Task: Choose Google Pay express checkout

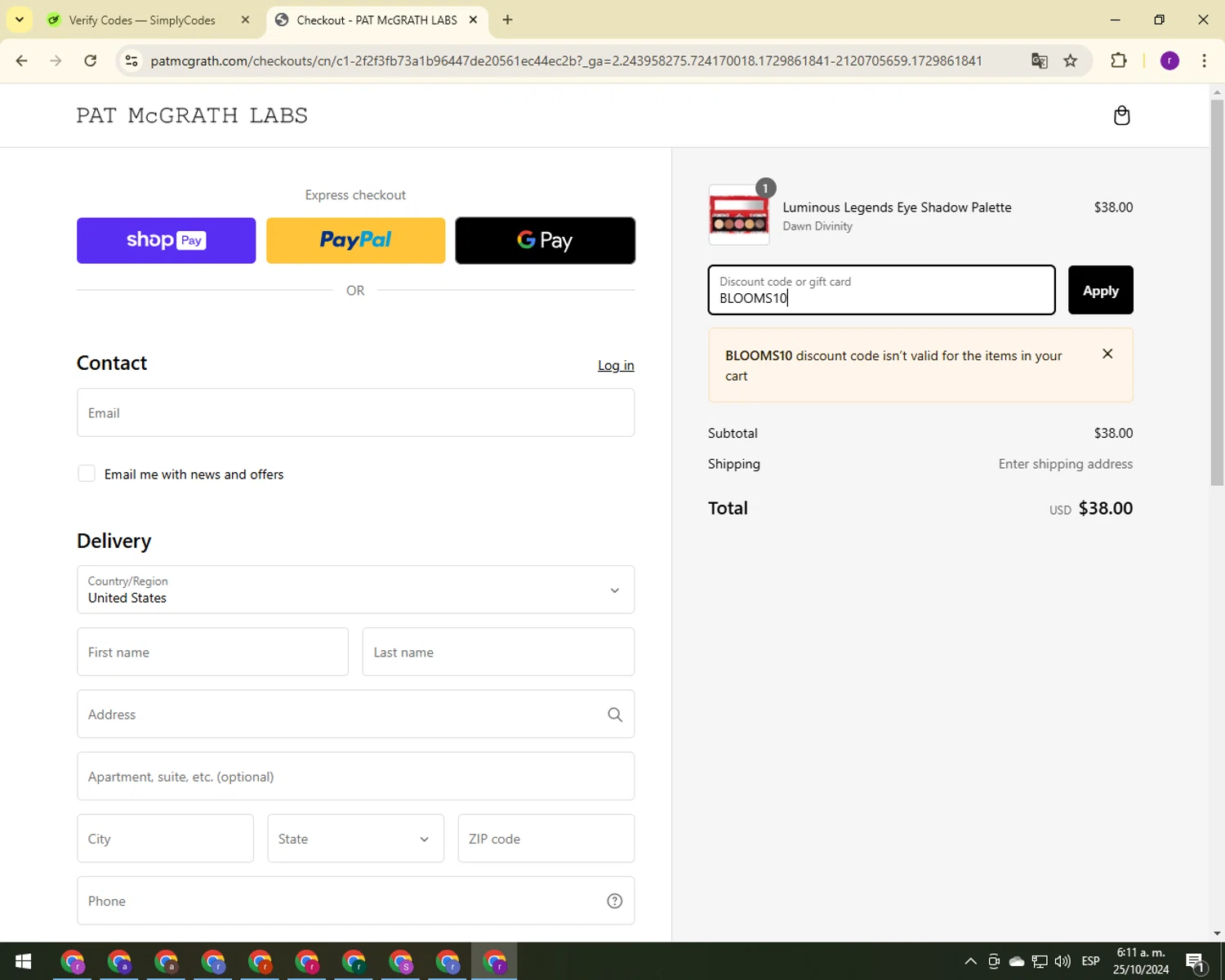Action: 545,240
